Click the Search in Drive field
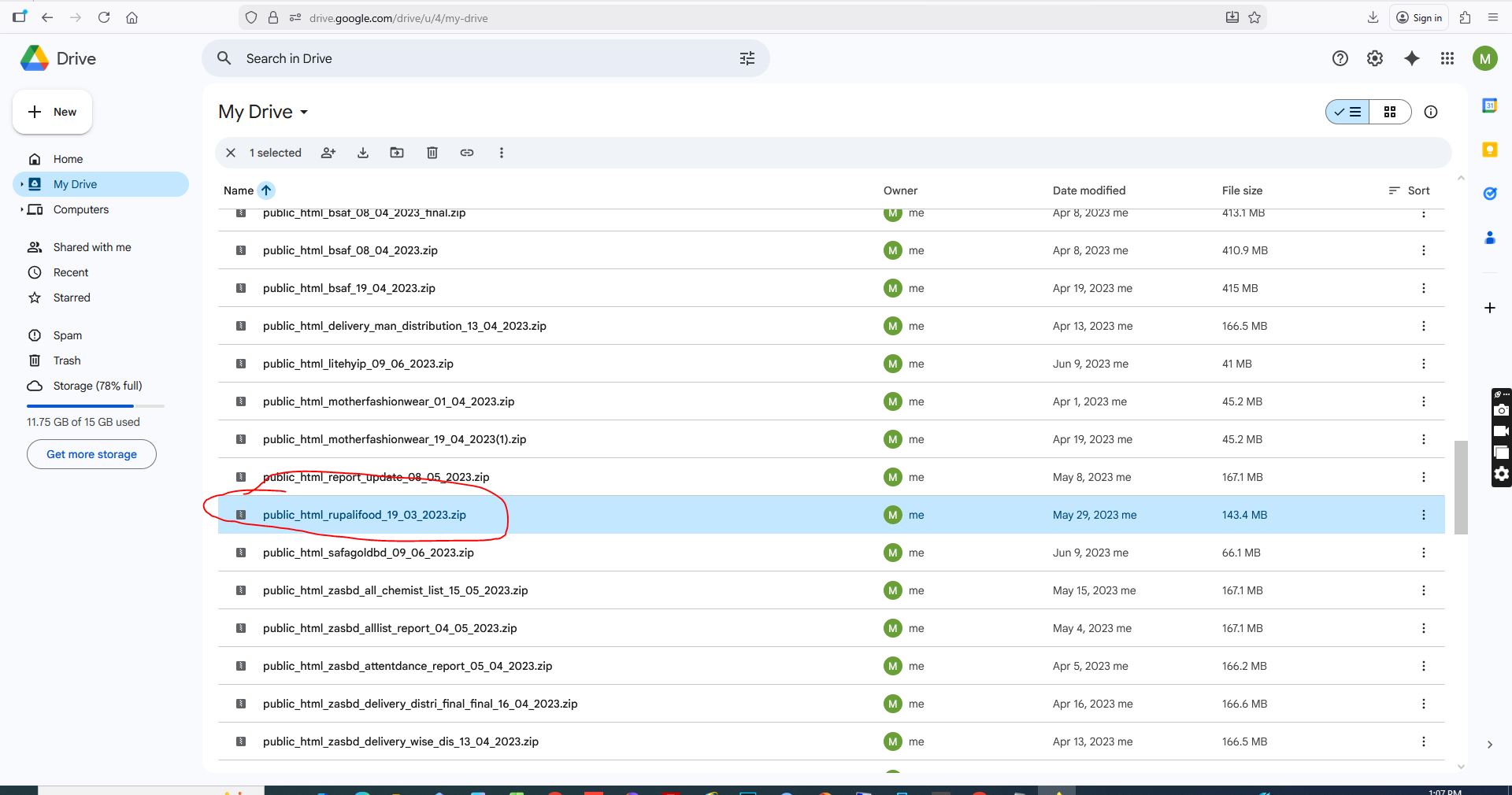The image size is (1512, 795). (x=472, y=58)
